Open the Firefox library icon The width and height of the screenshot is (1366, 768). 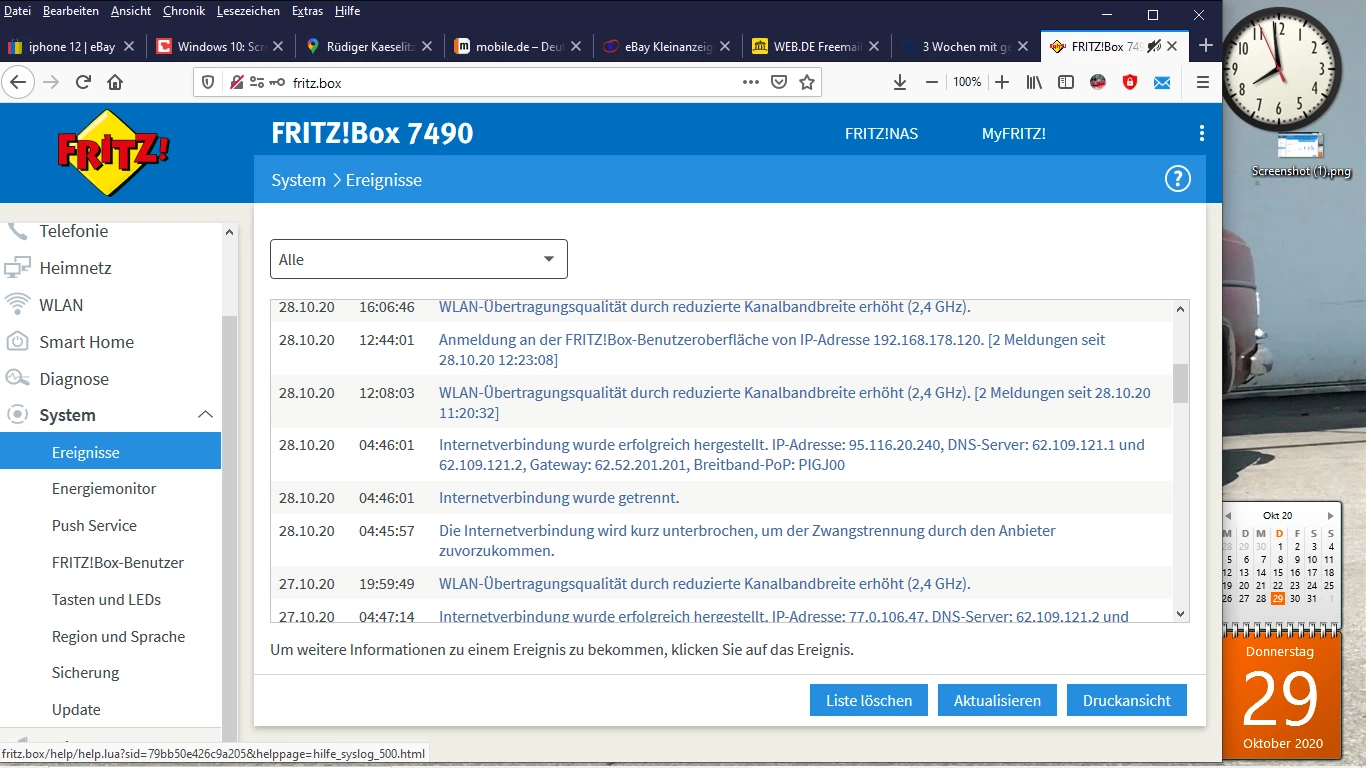1034,82
